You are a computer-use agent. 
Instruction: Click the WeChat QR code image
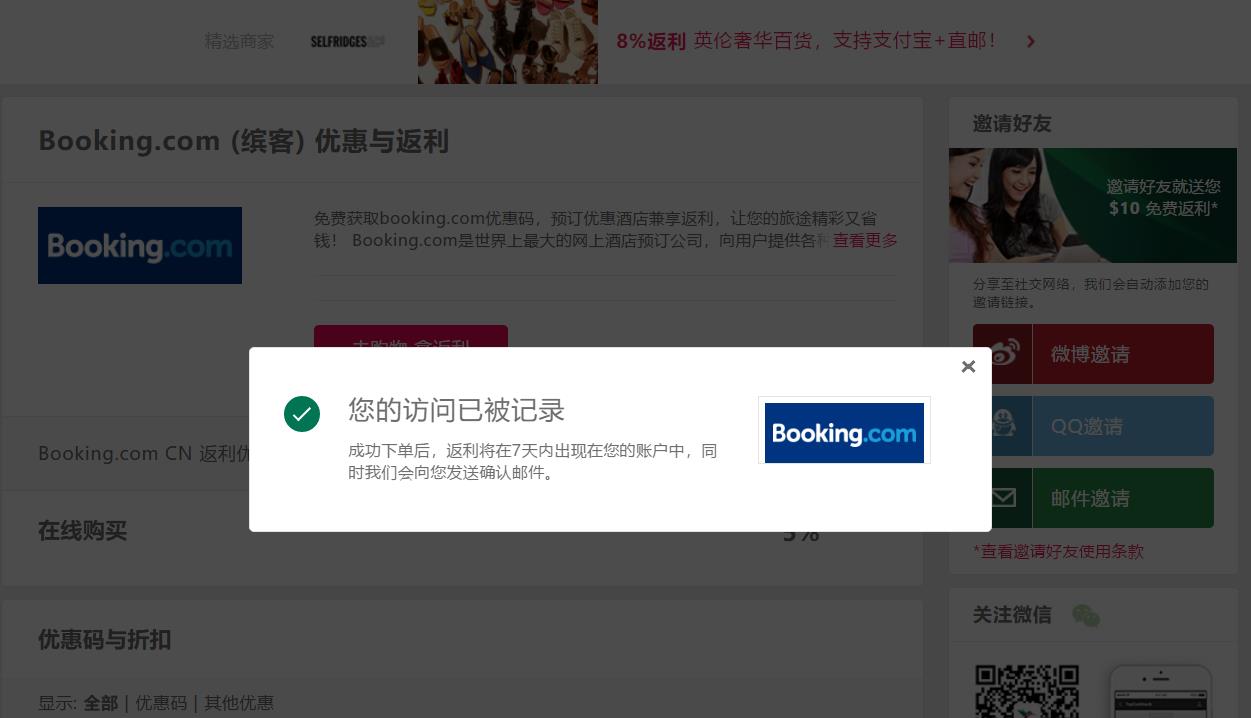[1027, 691]
